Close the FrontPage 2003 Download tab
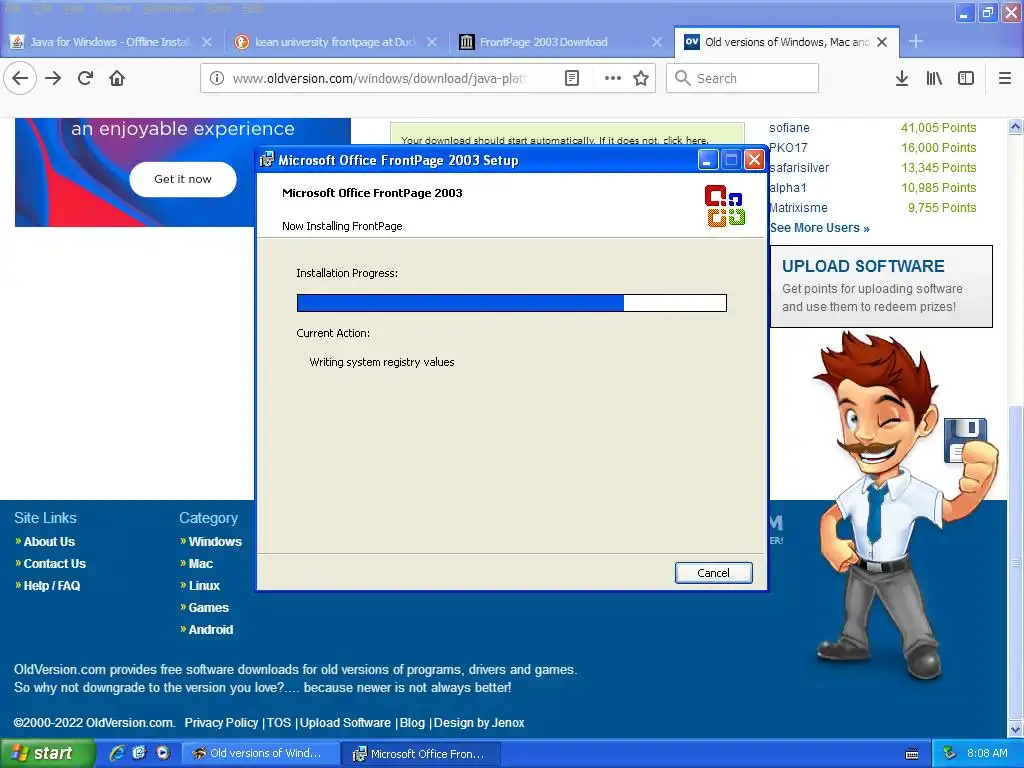The image size is (1024, 768). 657,42
